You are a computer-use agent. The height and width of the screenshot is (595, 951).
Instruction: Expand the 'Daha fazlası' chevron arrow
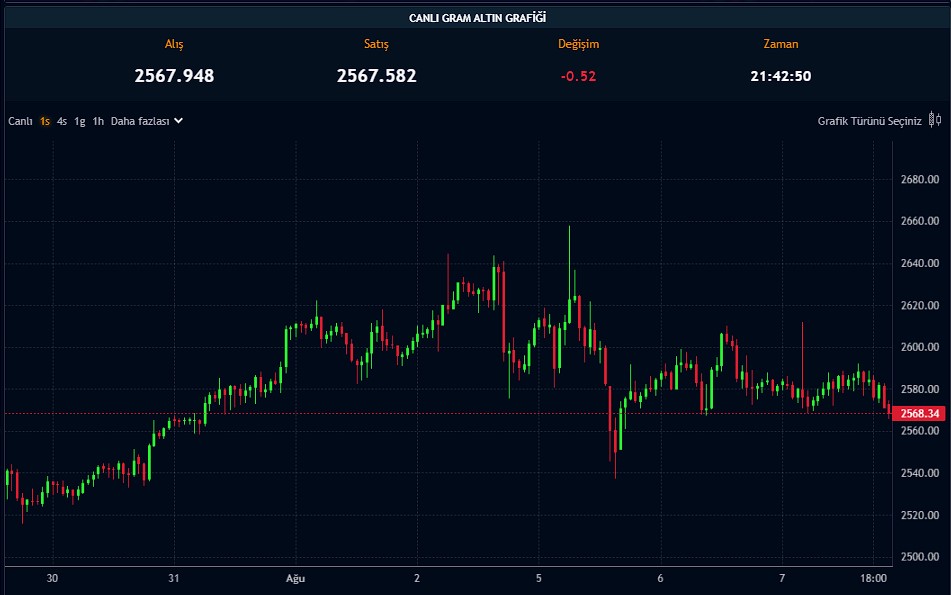point(179,121)
